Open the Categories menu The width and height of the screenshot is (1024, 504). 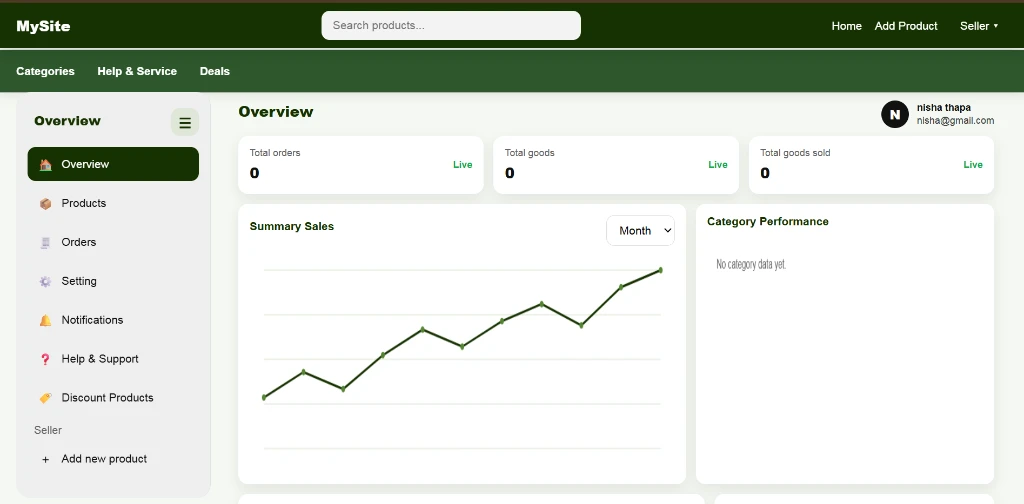[45, 71]
